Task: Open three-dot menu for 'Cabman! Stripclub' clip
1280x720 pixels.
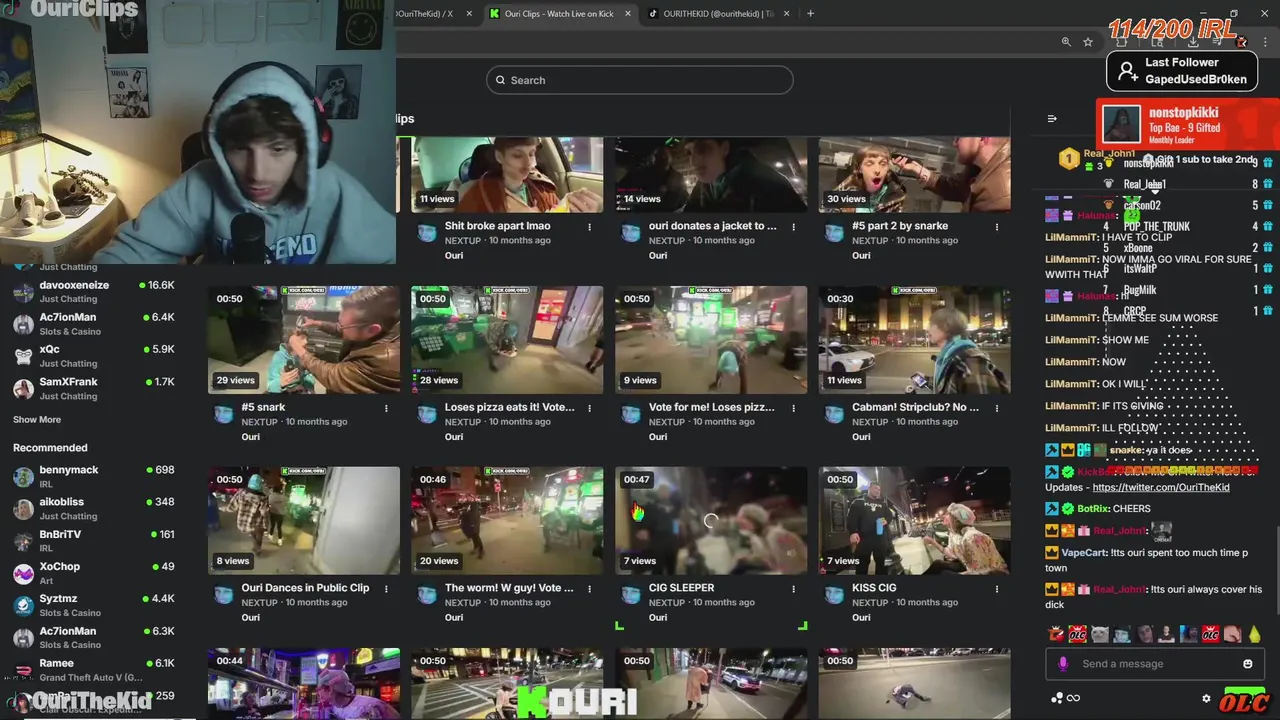Action: point(997,408)
